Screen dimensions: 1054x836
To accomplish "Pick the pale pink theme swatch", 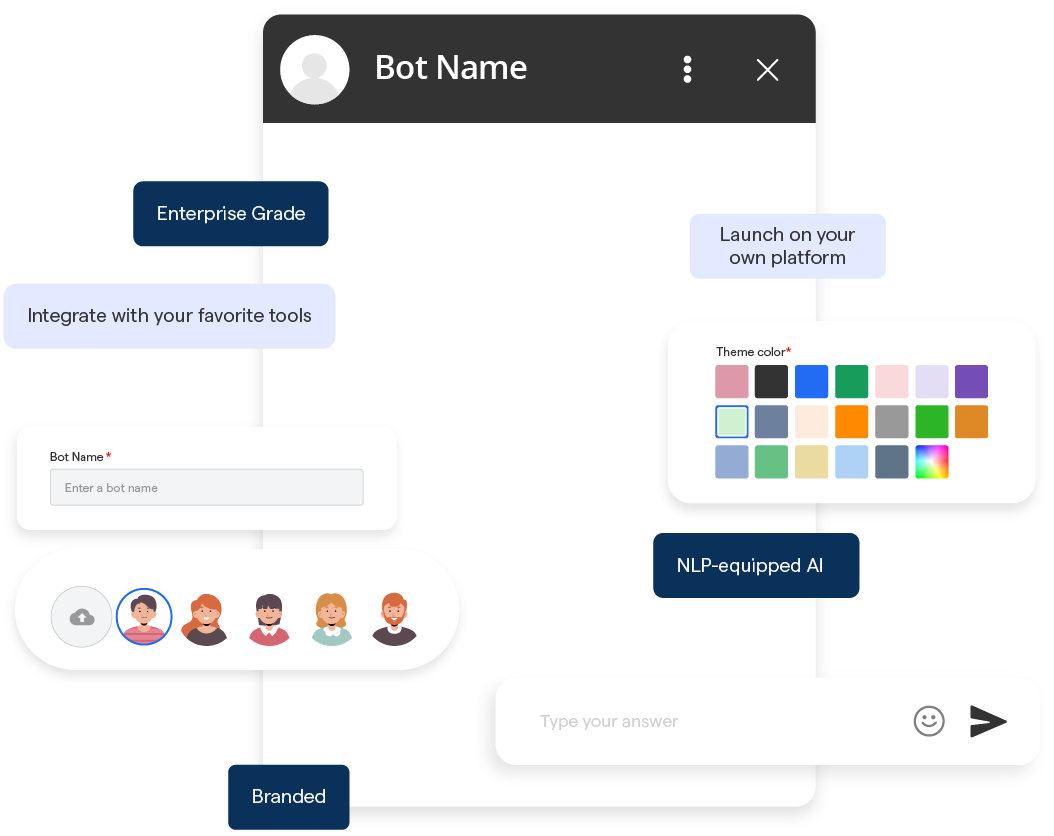I will [891, 382].
